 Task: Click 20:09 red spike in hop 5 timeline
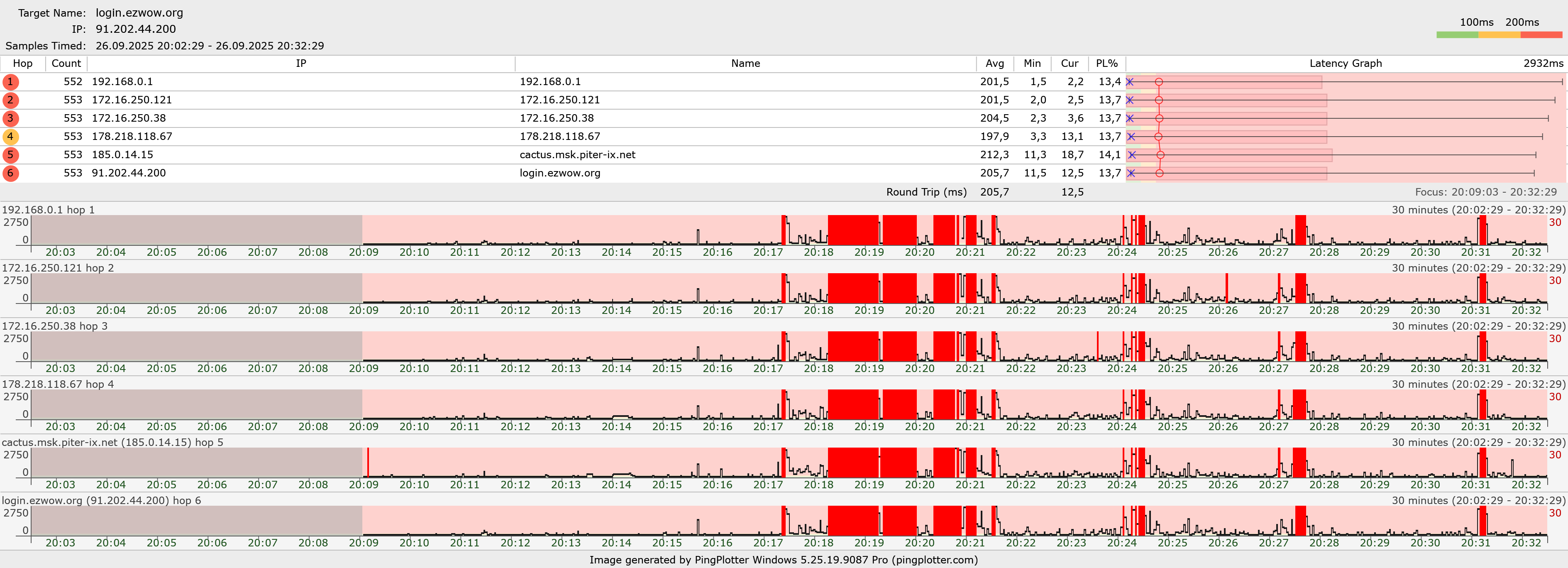click(368, 463)
